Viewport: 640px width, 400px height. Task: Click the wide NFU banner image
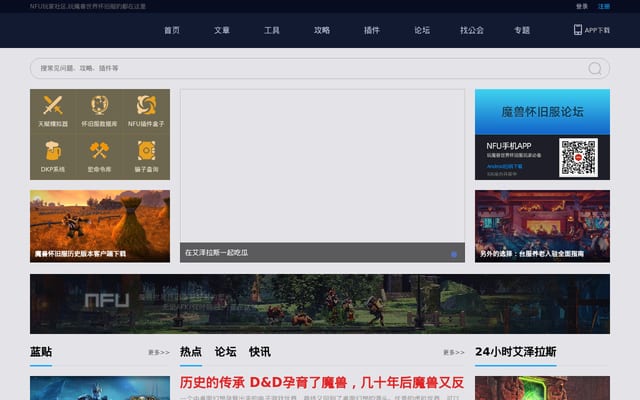point(320,304)
